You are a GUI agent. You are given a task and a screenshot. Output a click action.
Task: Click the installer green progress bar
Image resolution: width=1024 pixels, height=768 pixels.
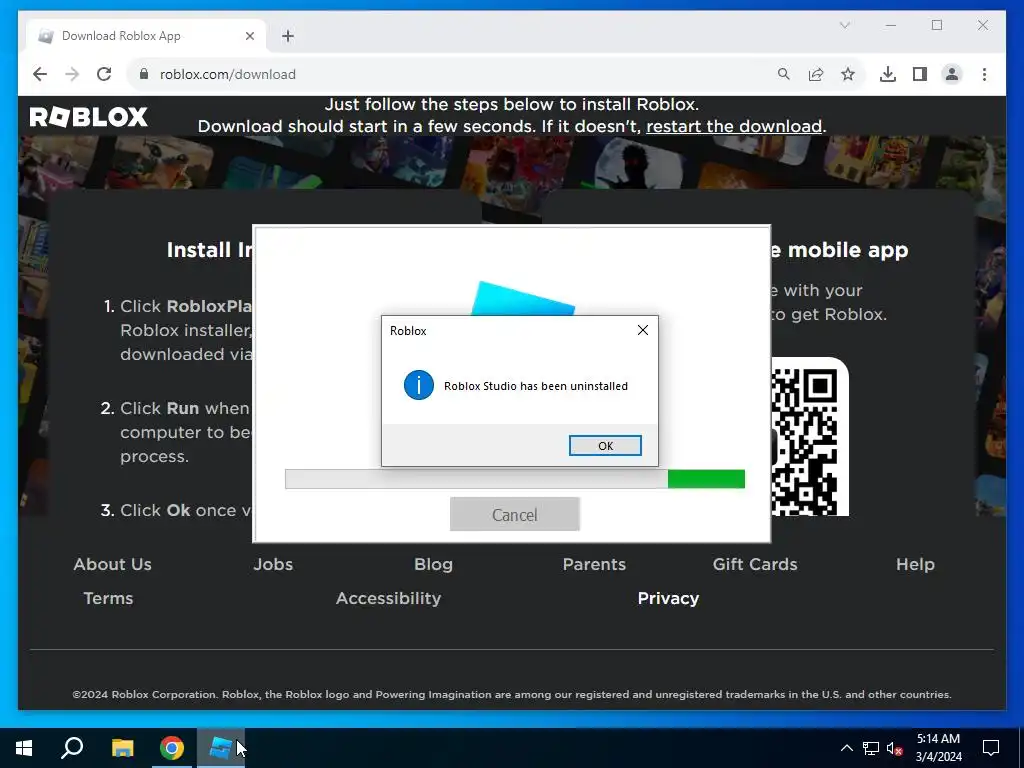click(x=706, y=479)
